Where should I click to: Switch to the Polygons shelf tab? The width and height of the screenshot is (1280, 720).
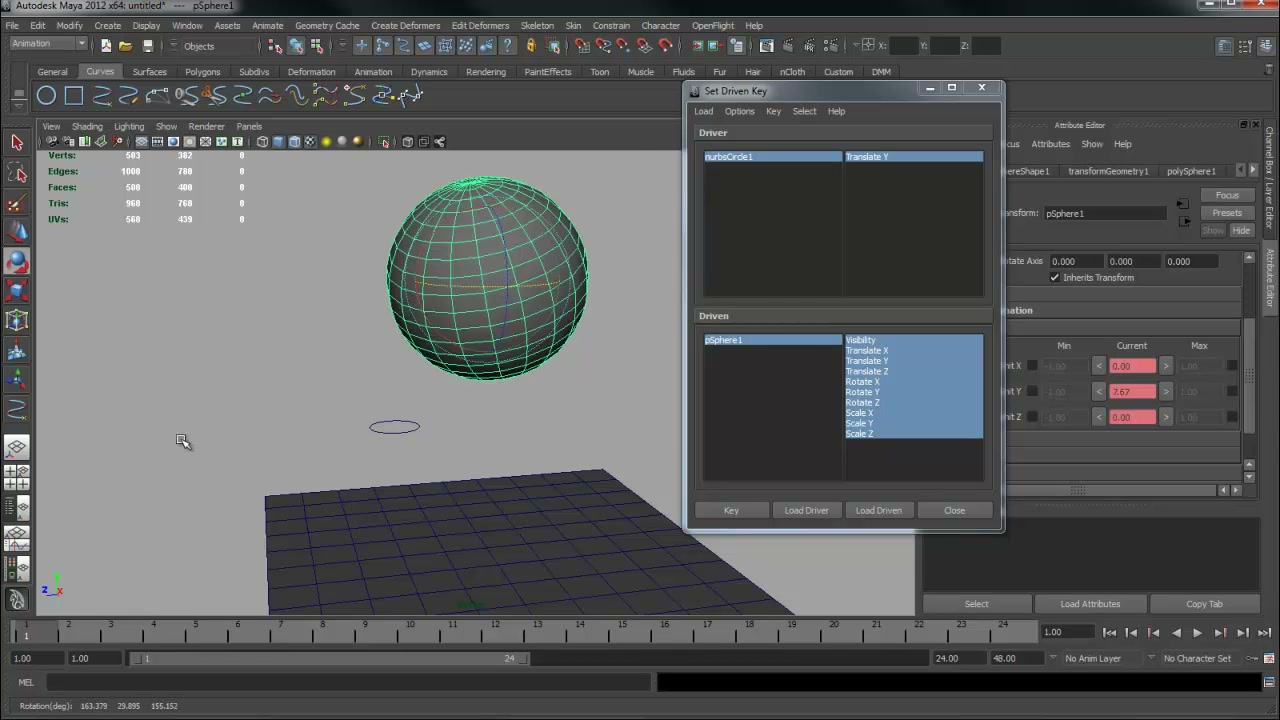tap(202, 72)
